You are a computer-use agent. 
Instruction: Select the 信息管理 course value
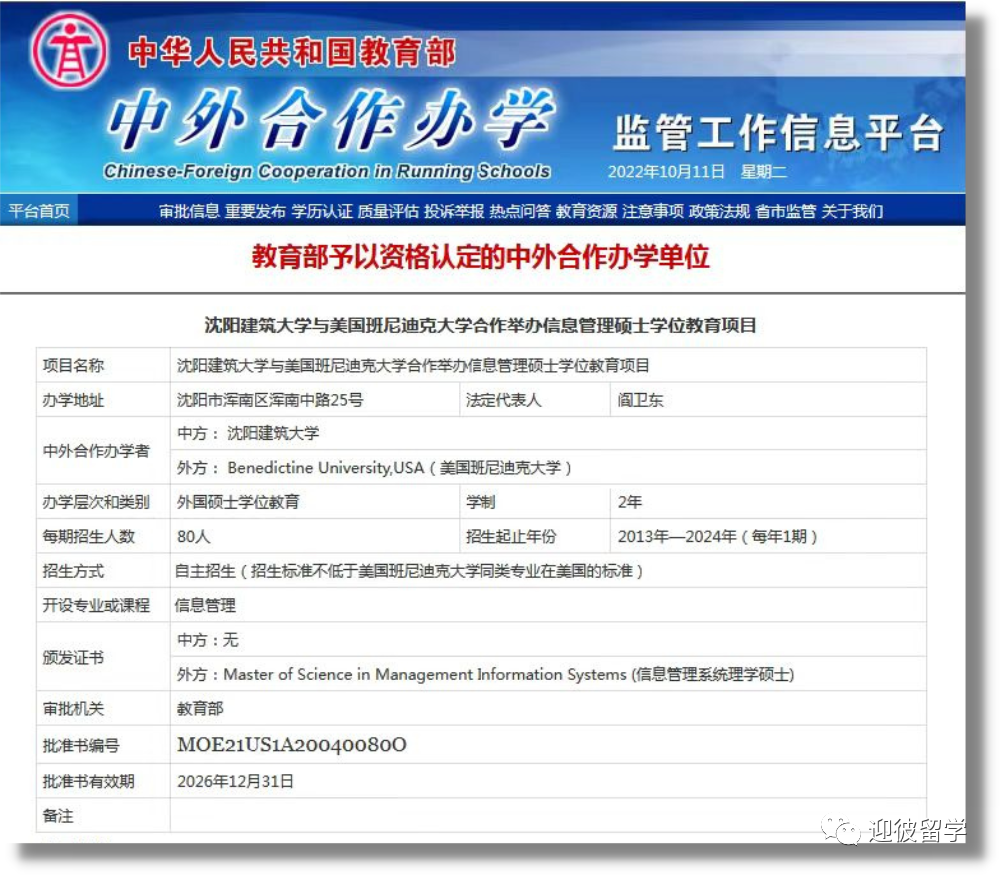coord(205,605)
